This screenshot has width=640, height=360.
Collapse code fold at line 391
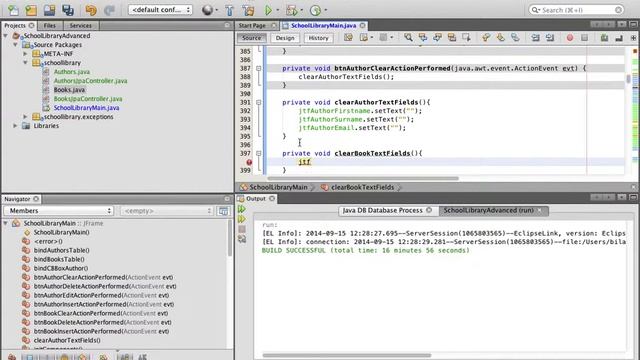click(258, 102)
